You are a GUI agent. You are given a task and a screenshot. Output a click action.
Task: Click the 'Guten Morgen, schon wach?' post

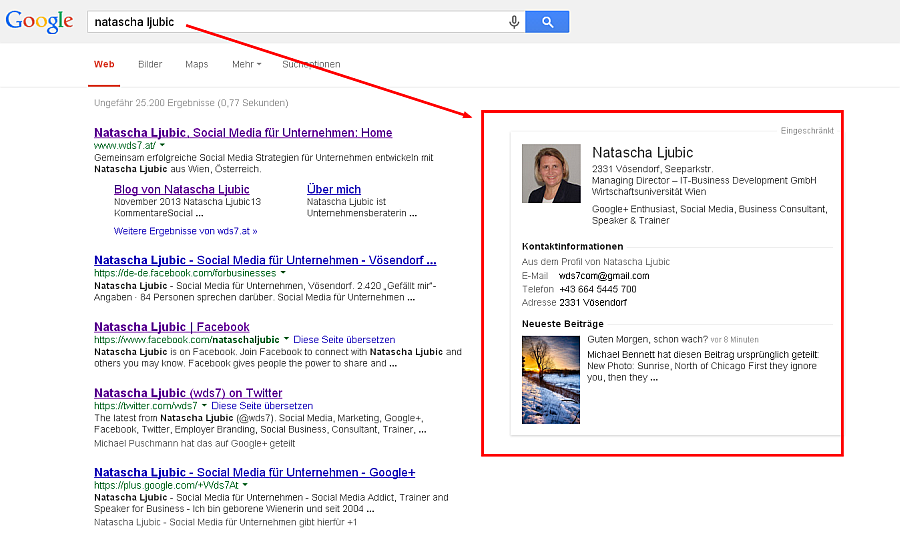[647, 339]
